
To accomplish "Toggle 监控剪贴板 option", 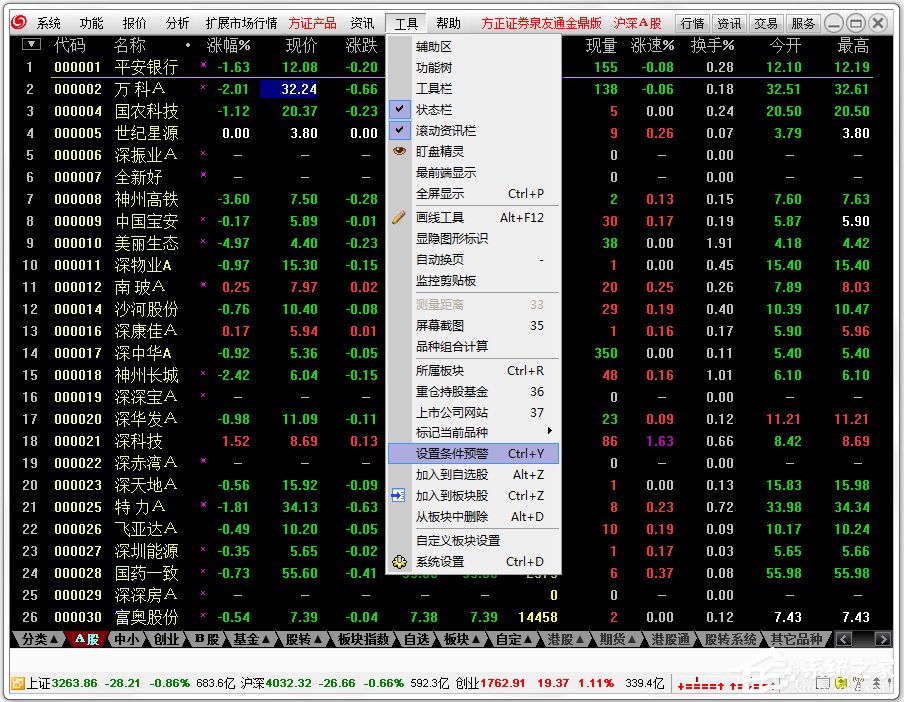I will tap(474, 281).
